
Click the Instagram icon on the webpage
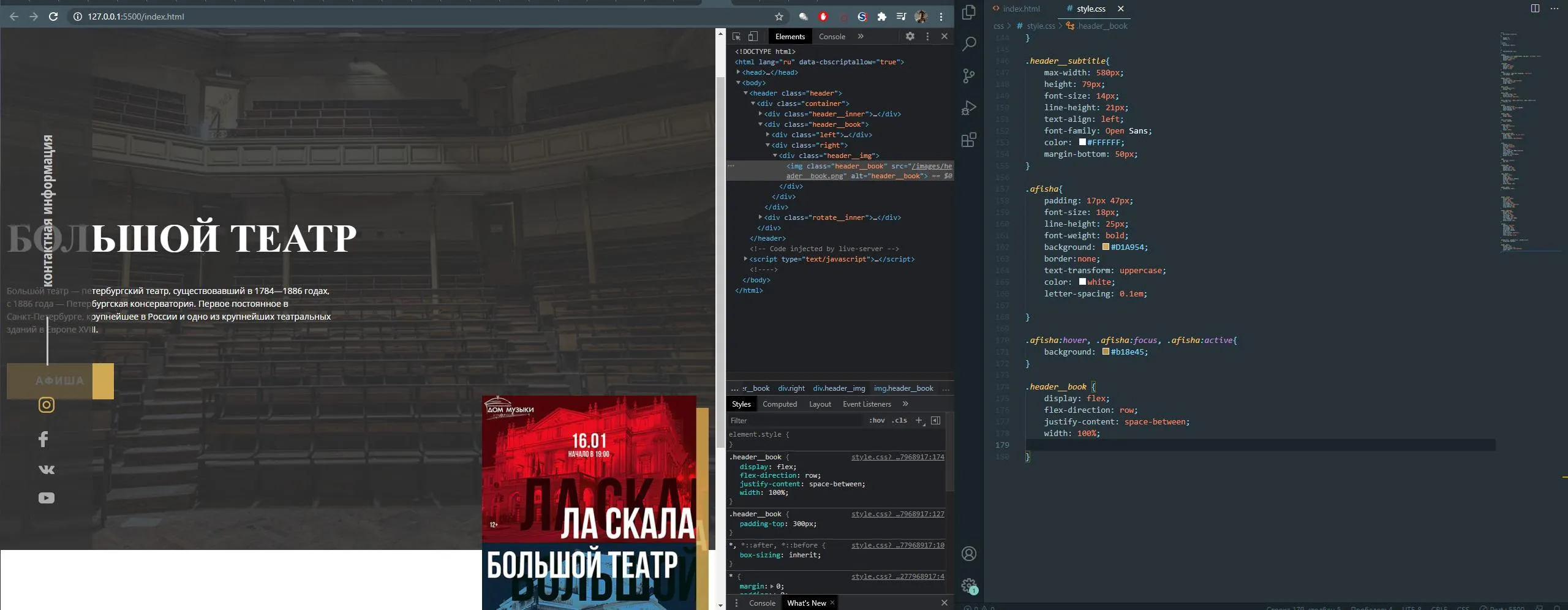[x=47, y=405]
